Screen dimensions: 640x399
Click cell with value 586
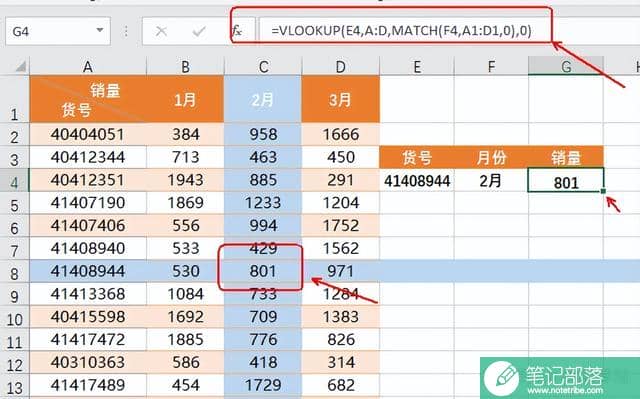click(x=185, y=362)
